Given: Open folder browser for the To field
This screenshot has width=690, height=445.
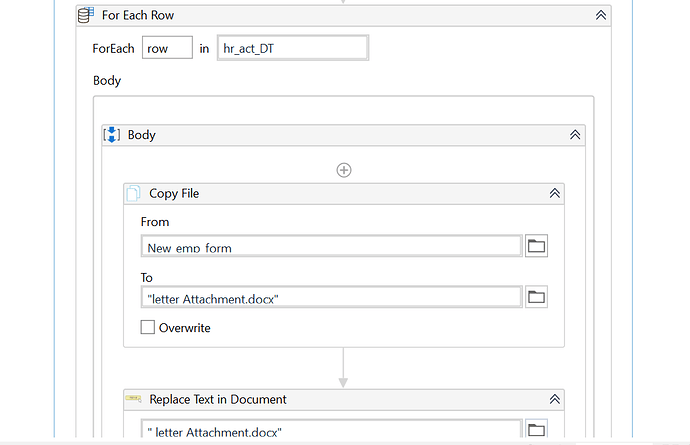Looking at the screenshot, I should click(537, 296).
